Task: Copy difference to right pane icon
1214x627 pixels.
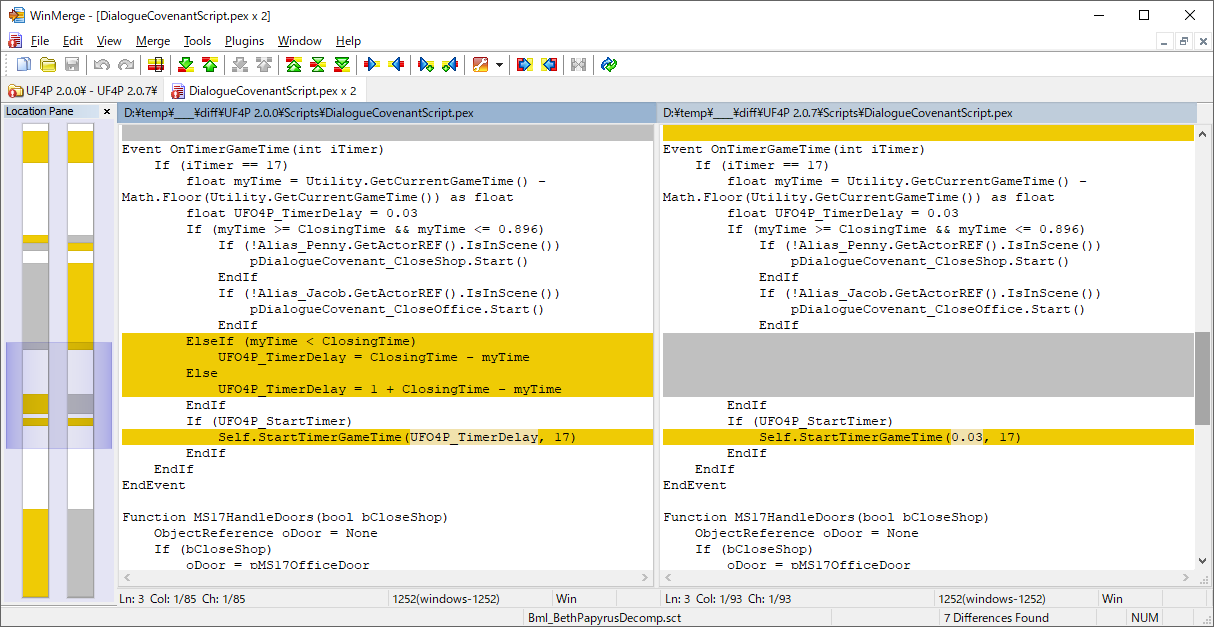Action: (372, 65)
